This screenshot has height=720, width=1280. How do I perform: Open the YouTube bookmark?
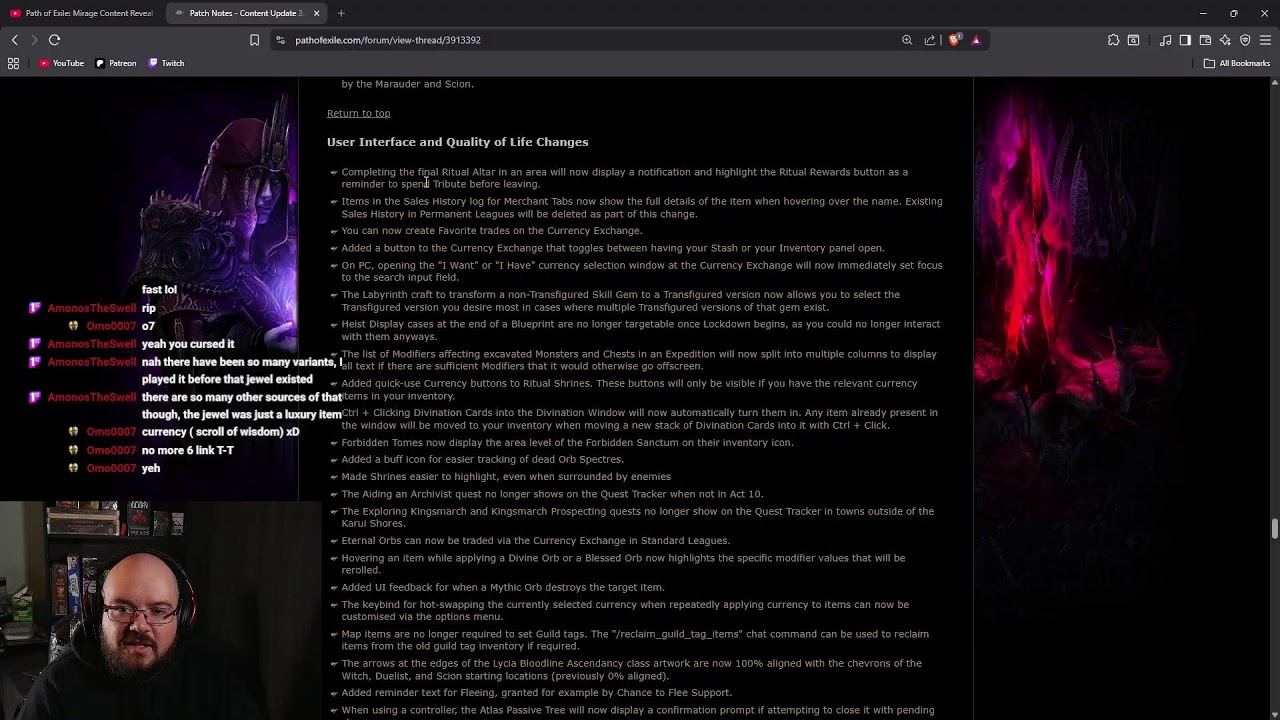(62, 63)
